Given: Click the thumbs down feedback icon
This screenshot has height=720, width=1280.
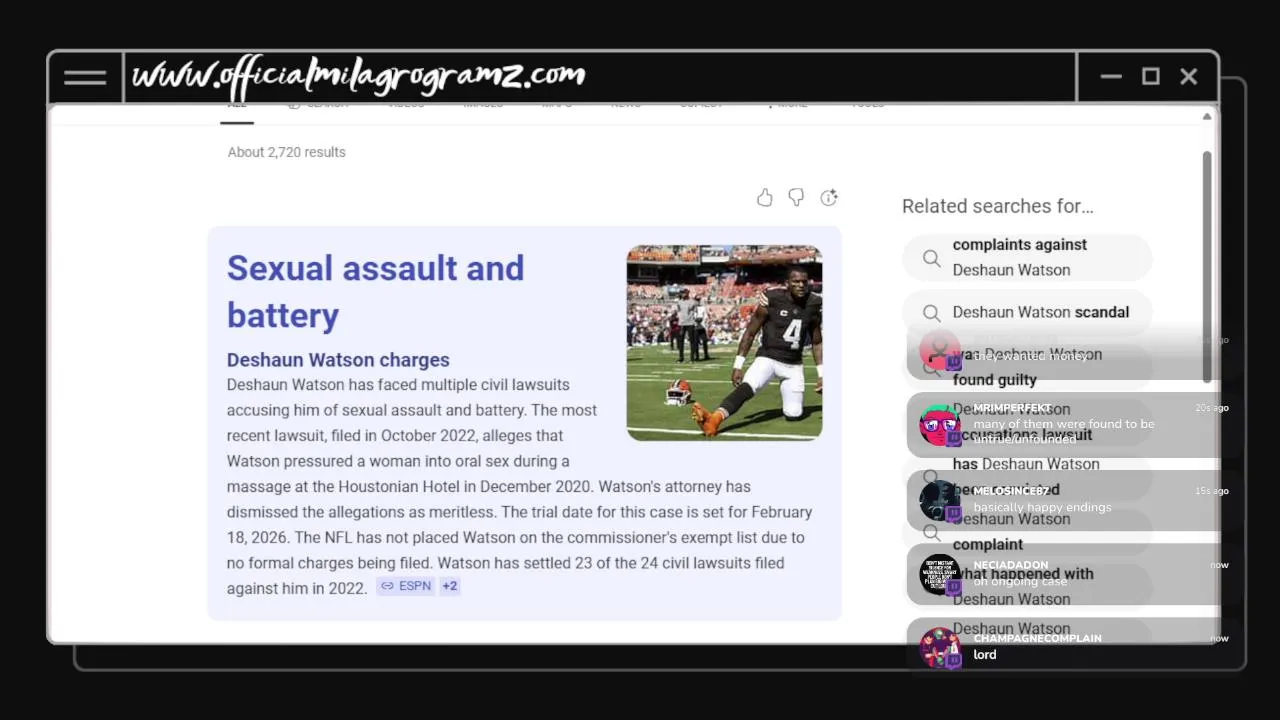Looking at the screenshot, I should [796, 197].
